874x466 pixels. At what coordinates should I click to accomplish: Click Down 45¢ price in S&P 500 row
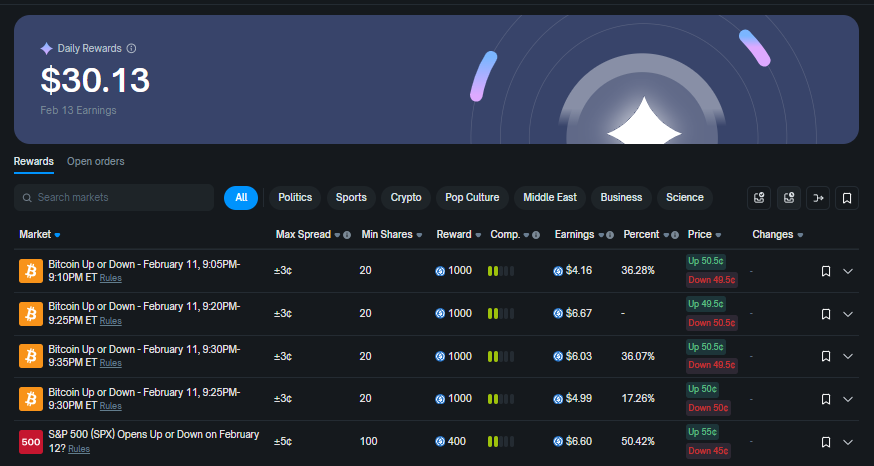click(x=708, y=451)
